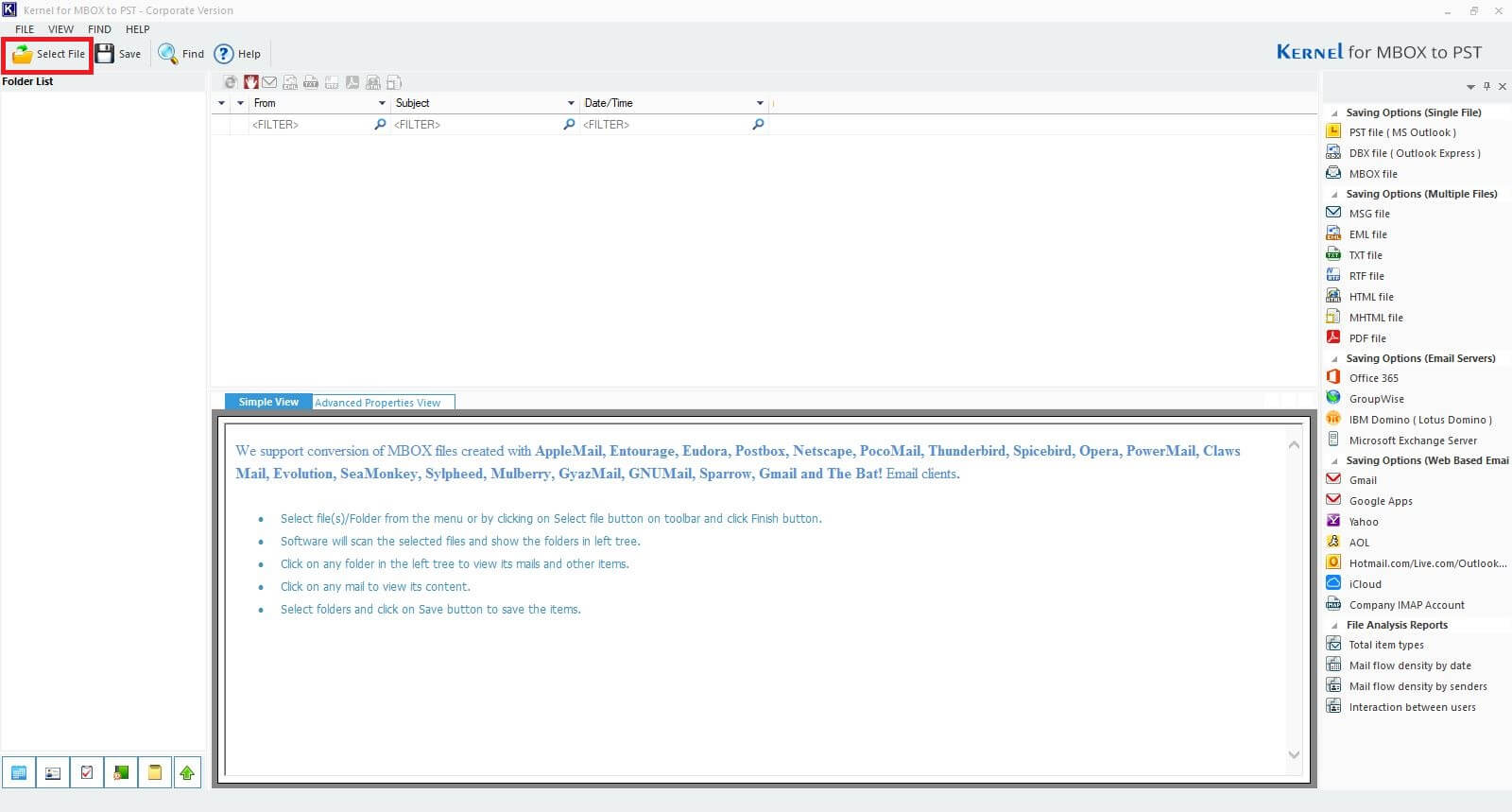The image size is (1512, 812).
Task: Click the RTF save icon in list toolbar
Action: tap(332, 83)
